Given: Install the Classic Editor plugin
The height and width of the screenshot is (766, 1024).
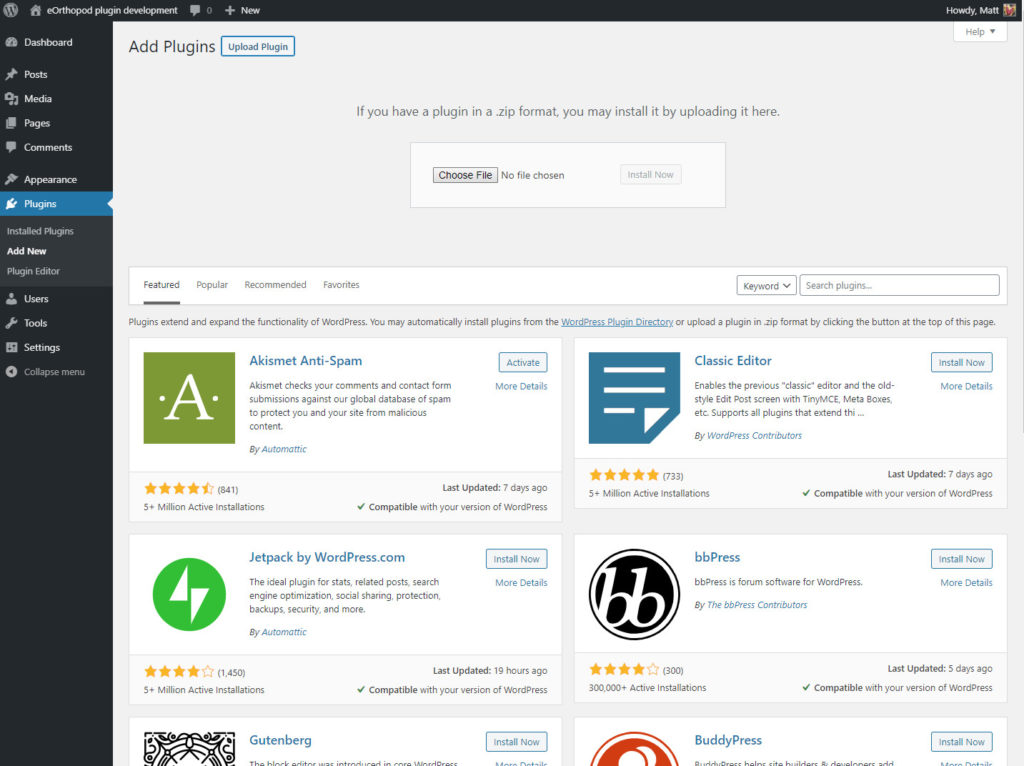Looking at the screenshot, I should 961,362.
